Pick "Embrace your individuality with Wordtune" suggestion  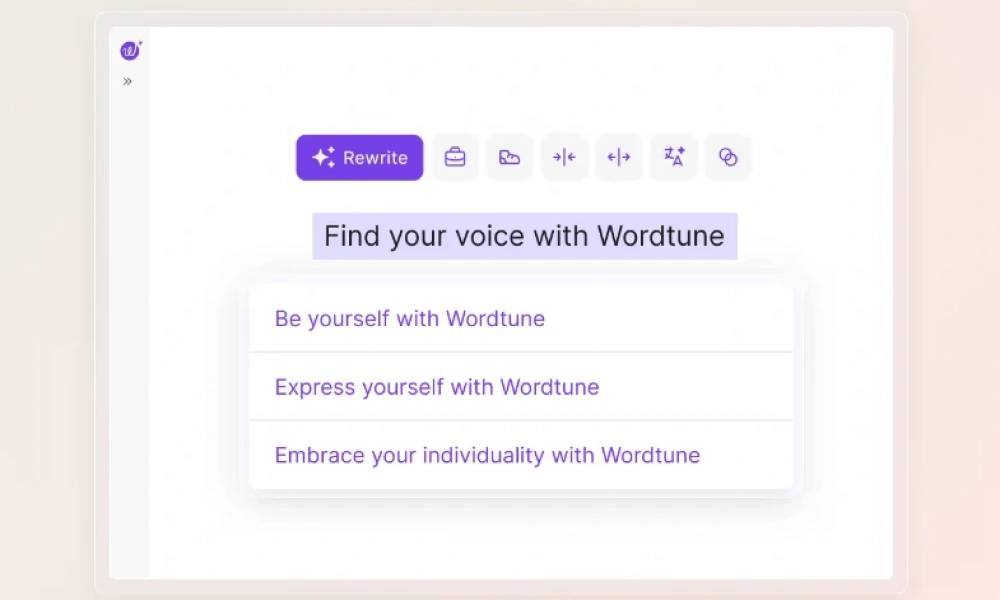[521, 455]
